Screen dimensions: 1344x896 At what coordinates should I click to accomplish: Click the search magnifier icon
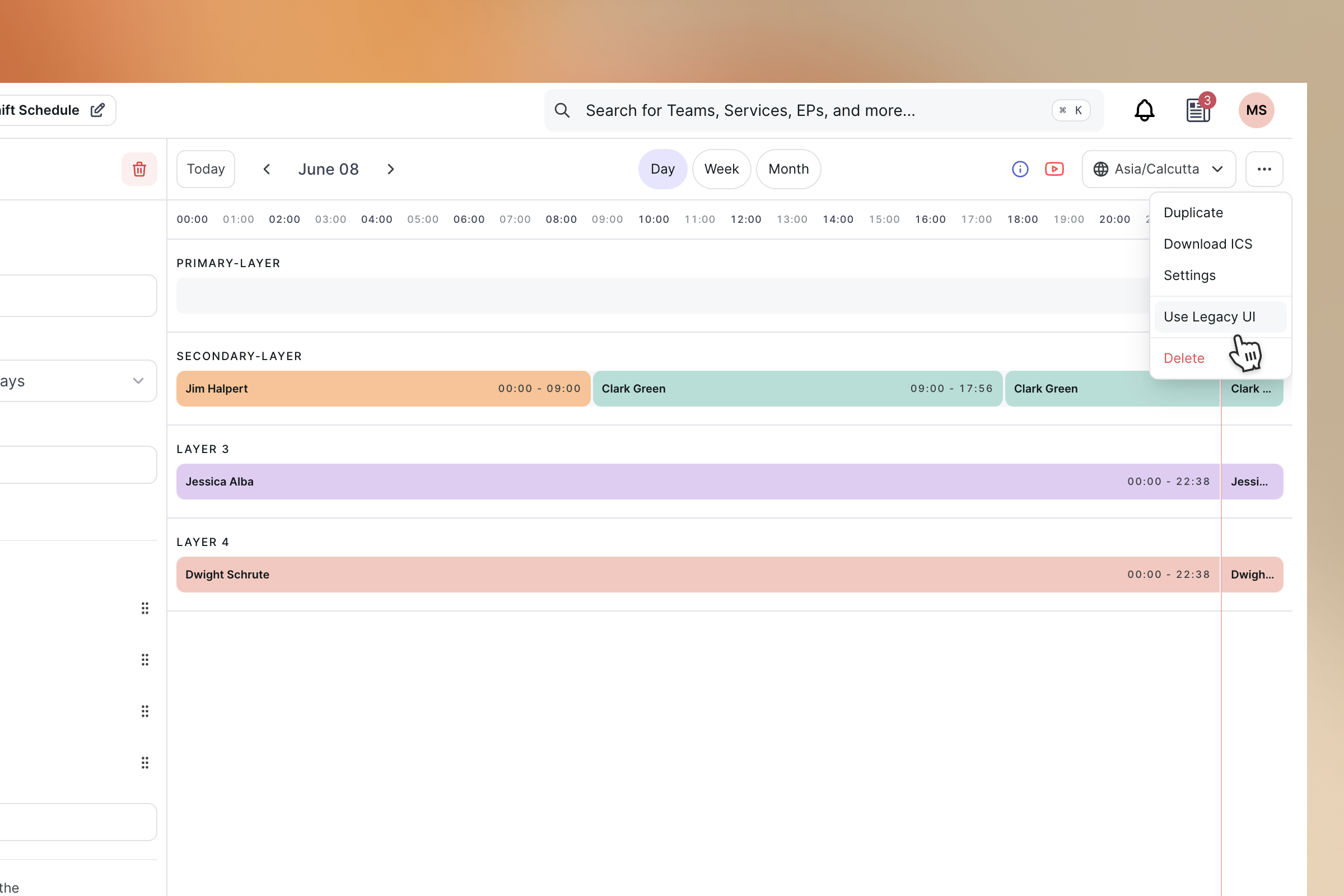coord(563,111)
